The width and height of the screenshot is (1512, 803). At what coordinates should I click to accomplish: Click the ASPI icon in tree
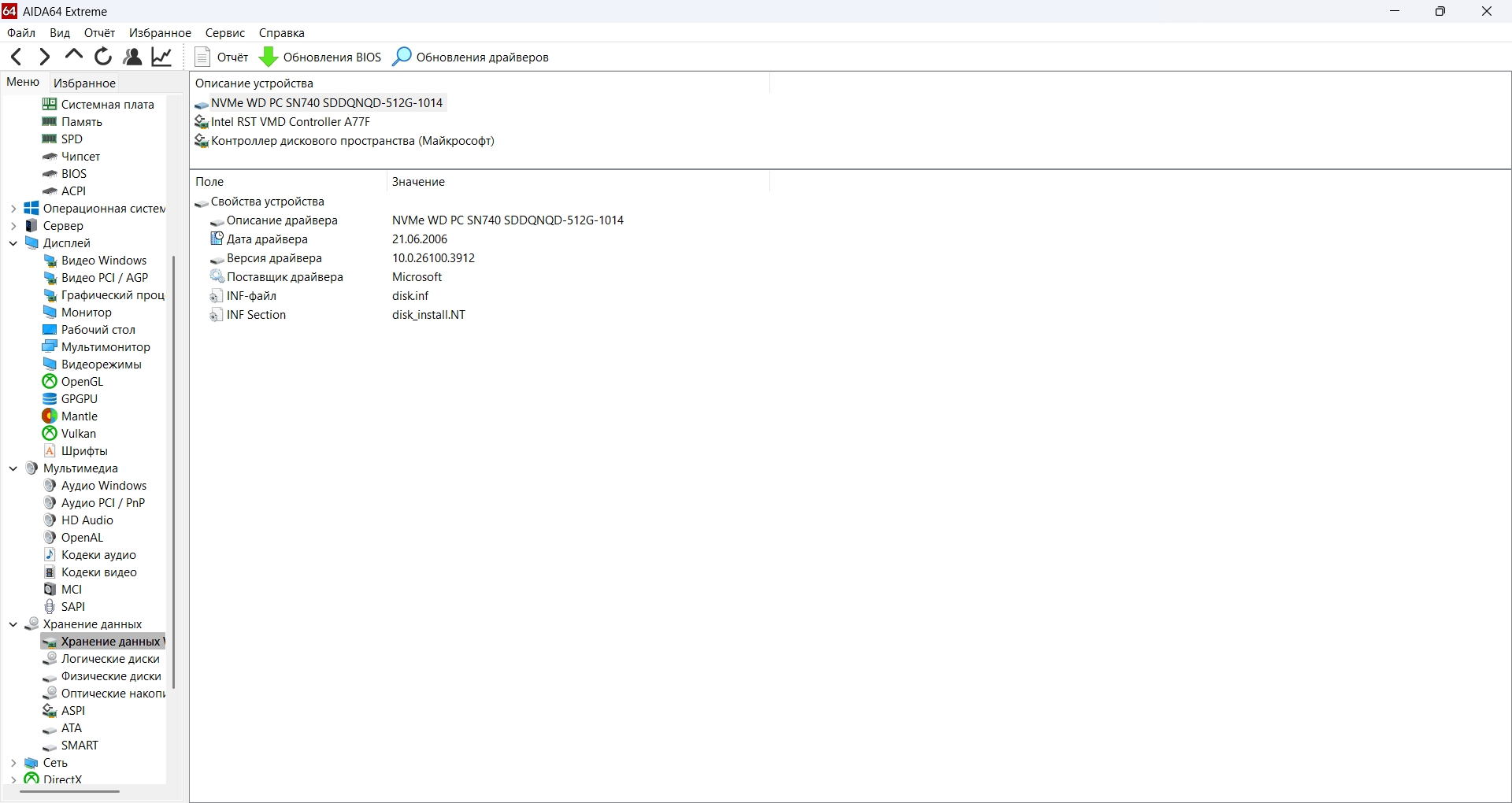(x=50, y=711)
